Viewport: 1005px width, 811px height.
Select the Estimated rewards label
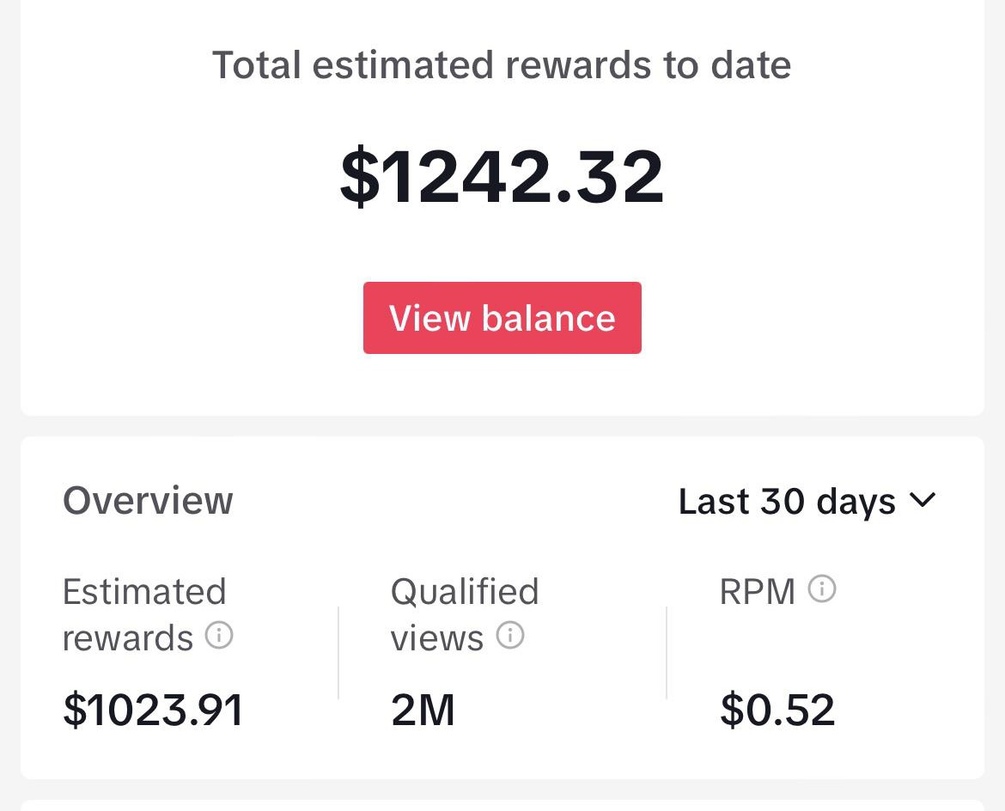tap(144, 614)
